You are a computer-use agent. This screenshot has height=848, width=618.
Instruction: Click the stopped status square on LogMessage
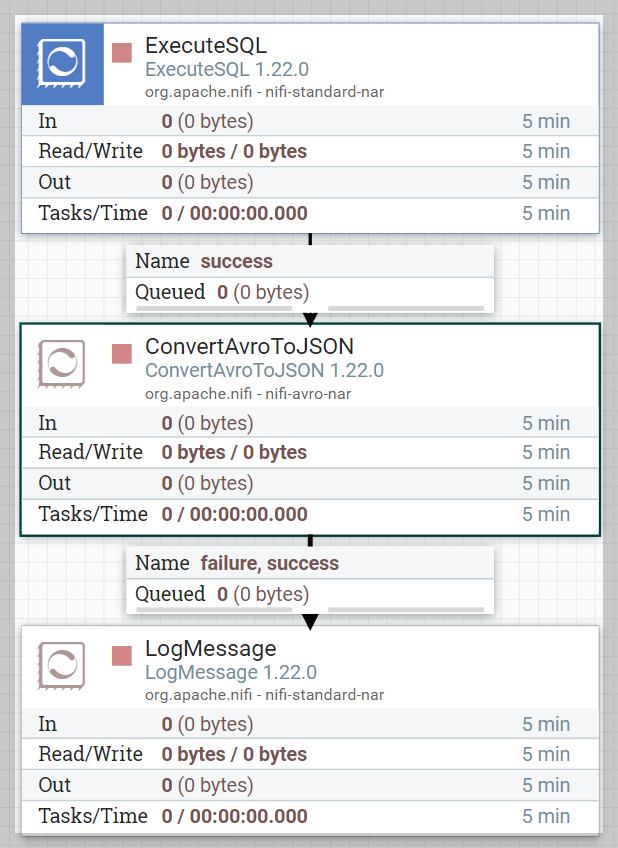pyautogui.click(x=122, y=656)
